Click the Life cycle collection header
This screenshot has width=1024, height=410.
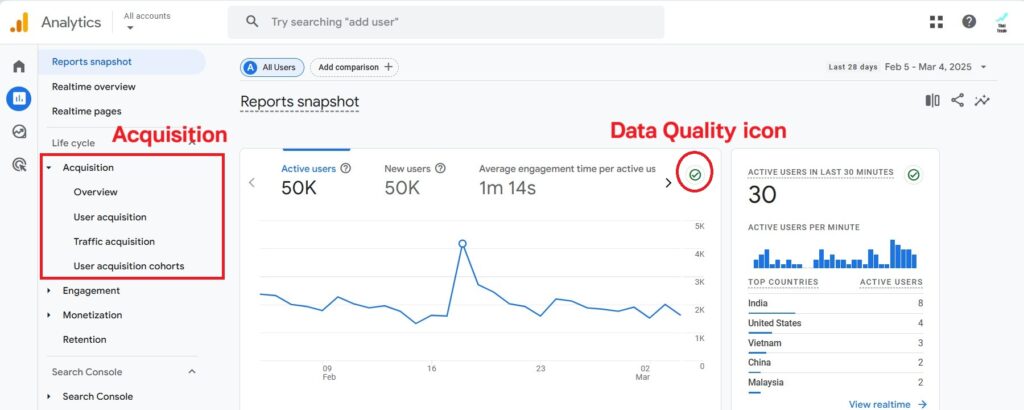click(73, 143)
